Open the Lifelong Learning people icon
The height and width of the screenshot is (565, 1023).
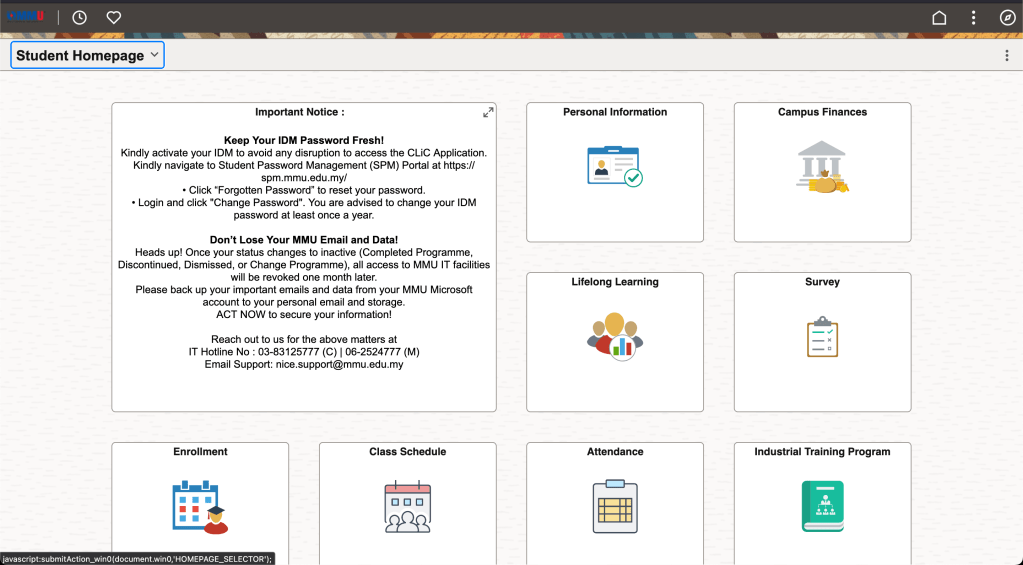coord(614,336)
